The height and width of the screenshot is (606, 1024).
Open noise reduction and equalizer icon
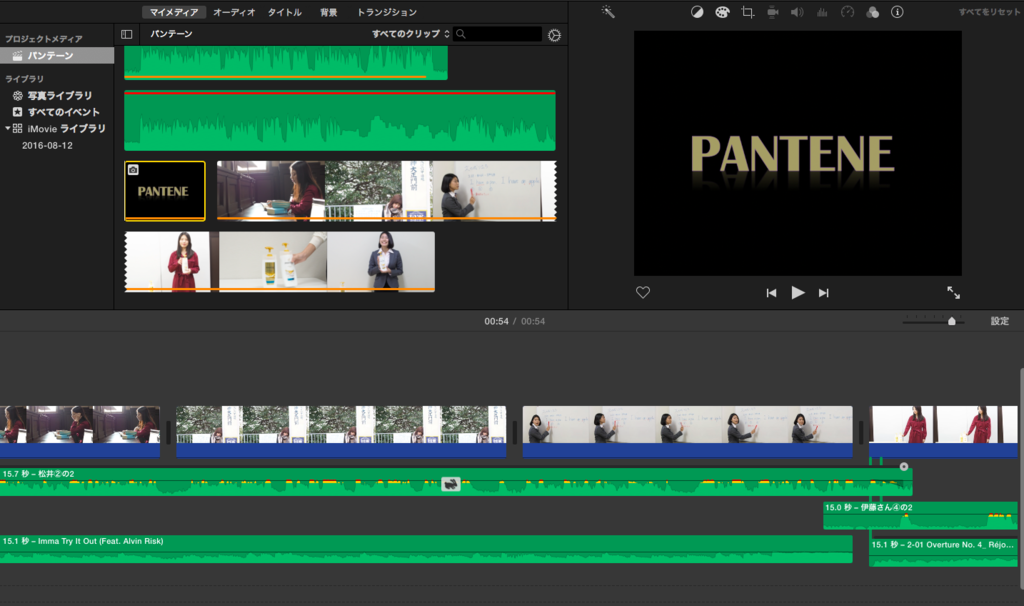[x=822, y=12]
